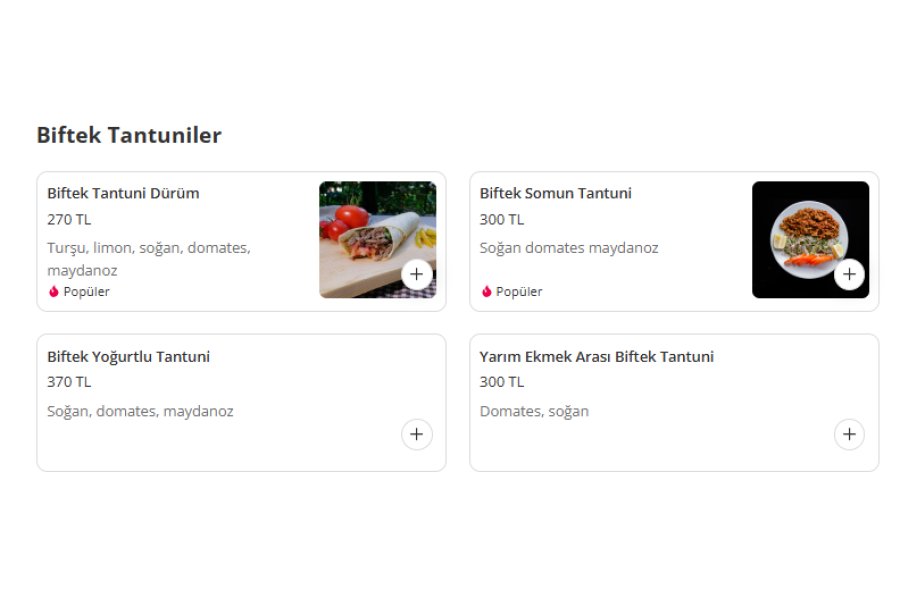The width and height of the screenshot is (900, 600).
Task: Add Biftek Yoğurtlu Tantuni with plus icon
Action: [x=417, y=434]
